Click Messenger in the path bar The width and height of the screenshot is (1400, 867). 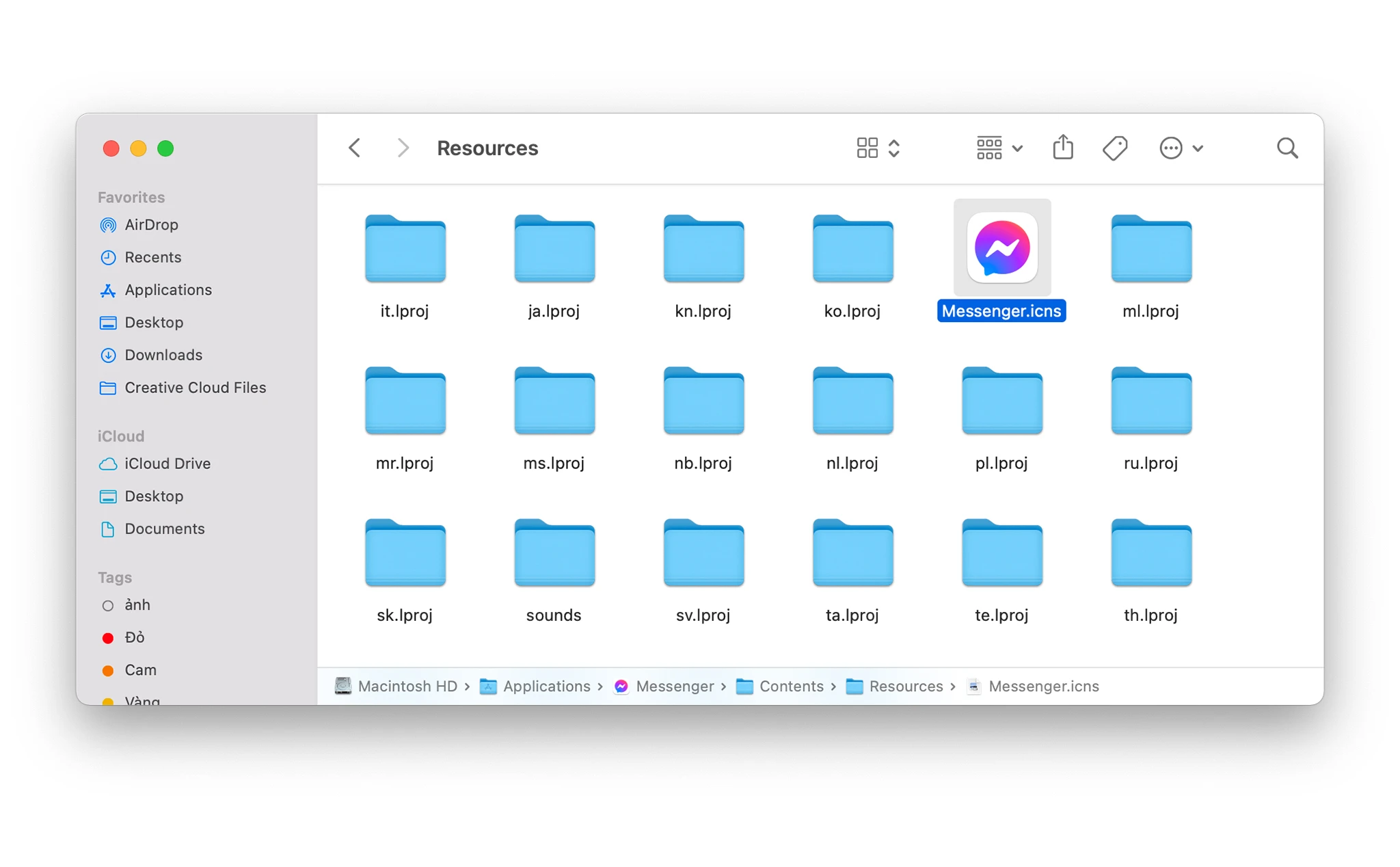click(x=664, y=686)
